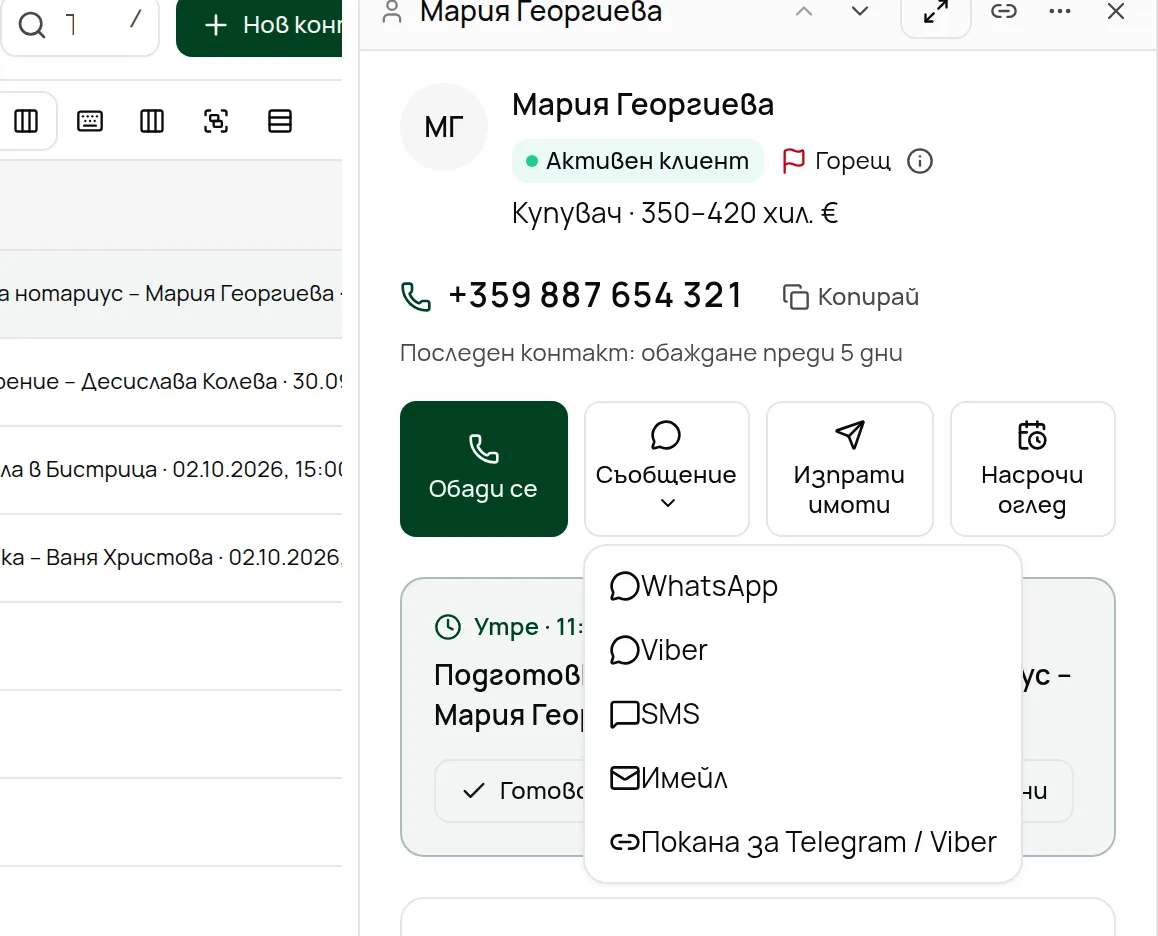
Task: Click the Активен клиент status badge
Action: point(637,160)
